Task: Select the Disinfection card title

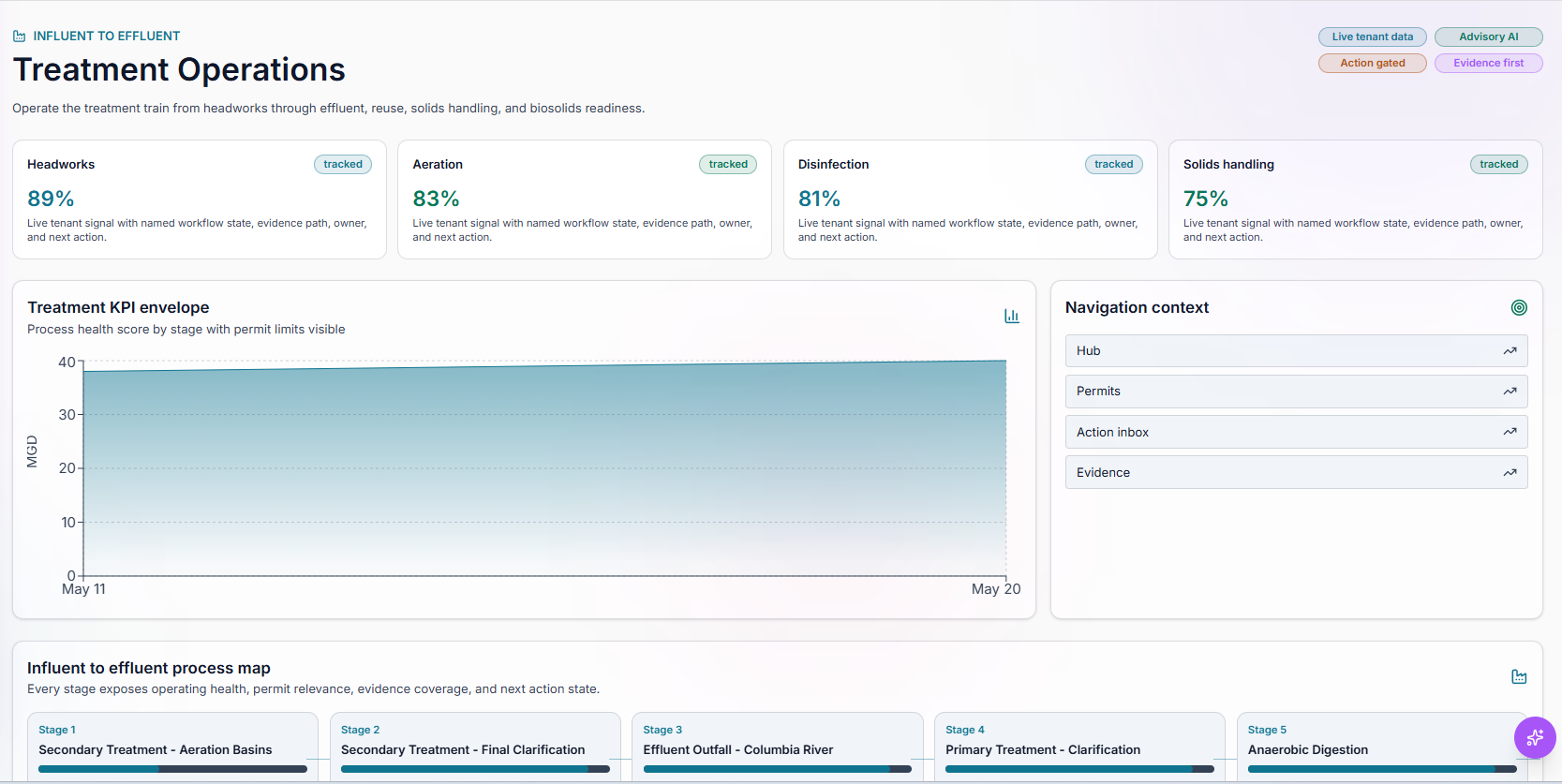Action: (x=834, y=165)
